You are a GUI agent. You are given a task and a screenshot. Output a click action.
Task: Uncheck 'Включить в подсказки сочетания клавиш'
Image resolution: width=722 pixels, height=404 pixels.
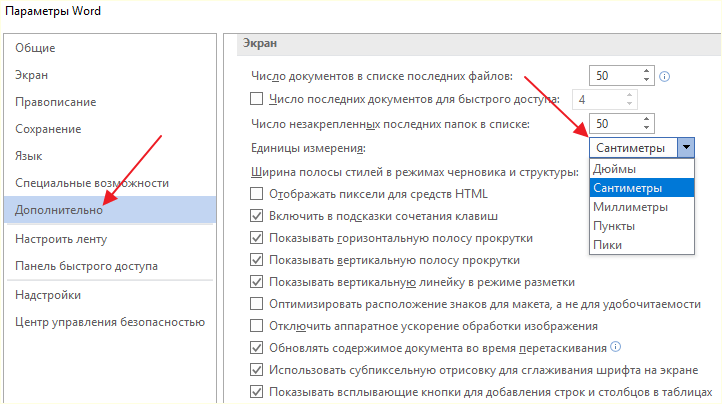pos(256,216)
